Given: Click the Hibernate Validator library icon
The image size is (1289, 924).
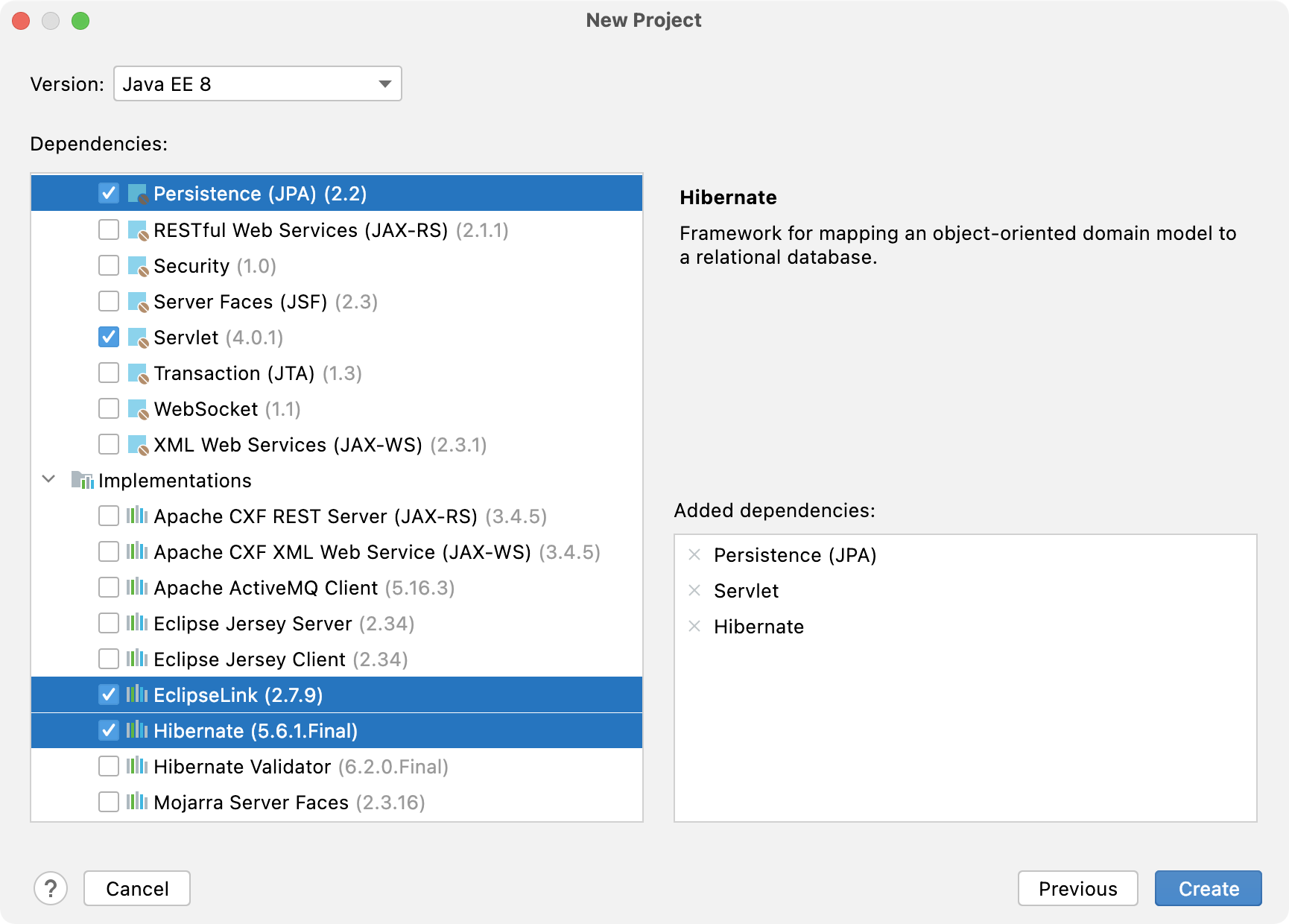Looking at the screenshot, I should tap(137, 766).
